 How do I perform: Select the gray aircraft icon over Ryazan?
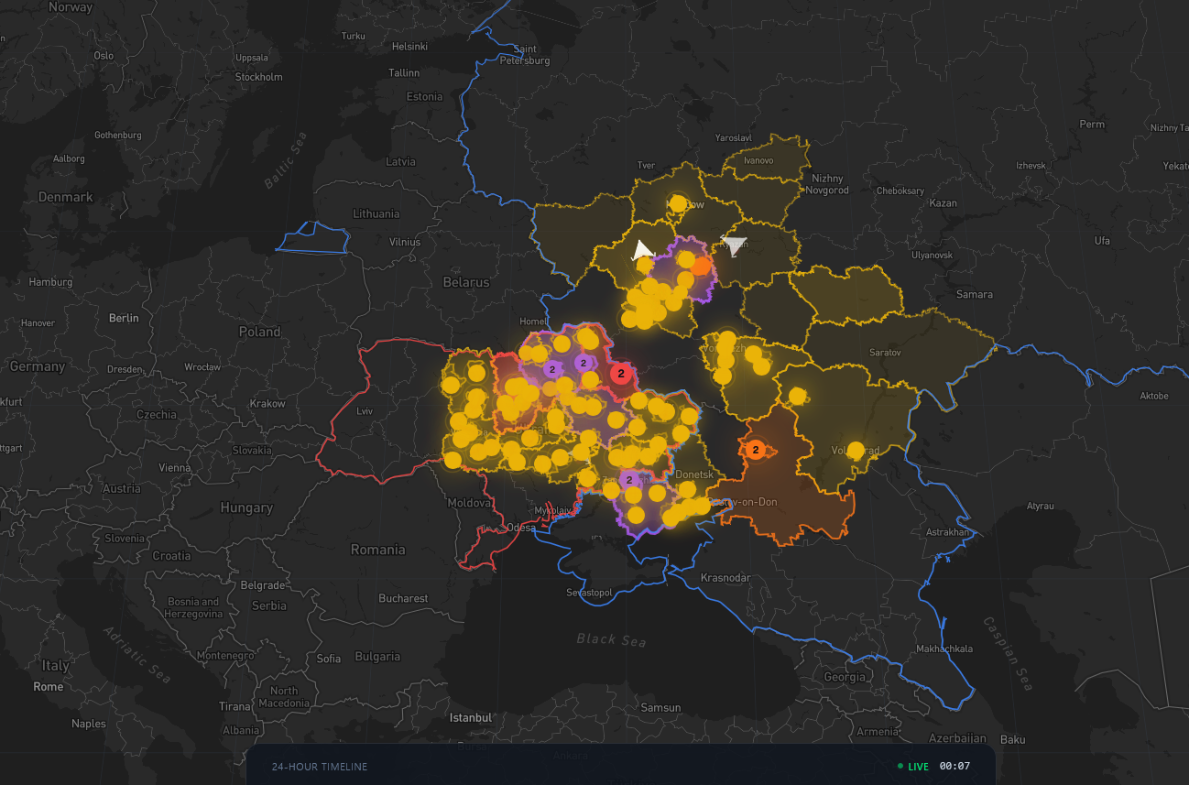click(x=735, y=245)
